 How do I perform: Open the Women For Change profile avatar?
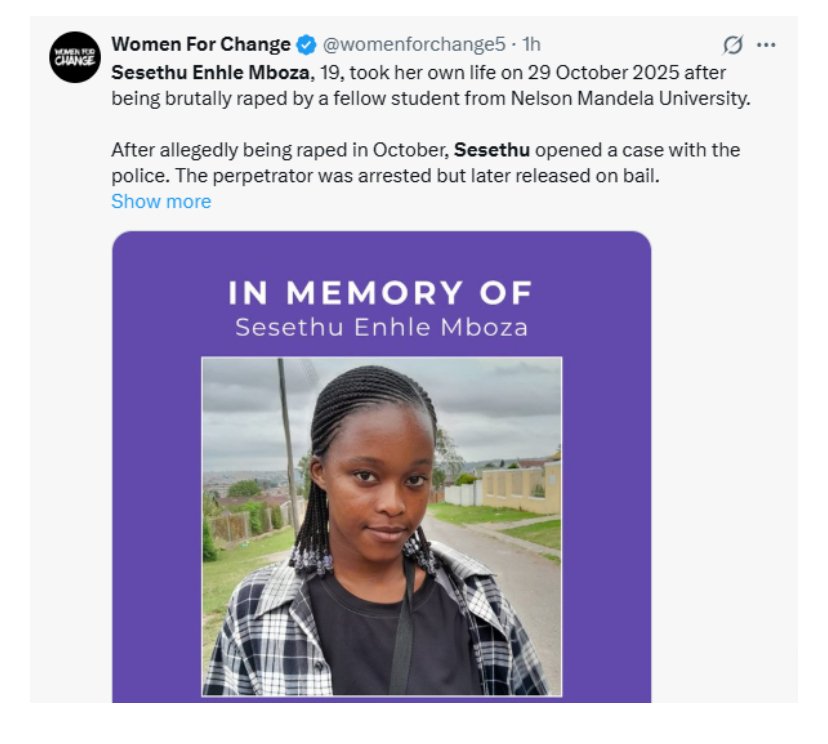(75, 56)
